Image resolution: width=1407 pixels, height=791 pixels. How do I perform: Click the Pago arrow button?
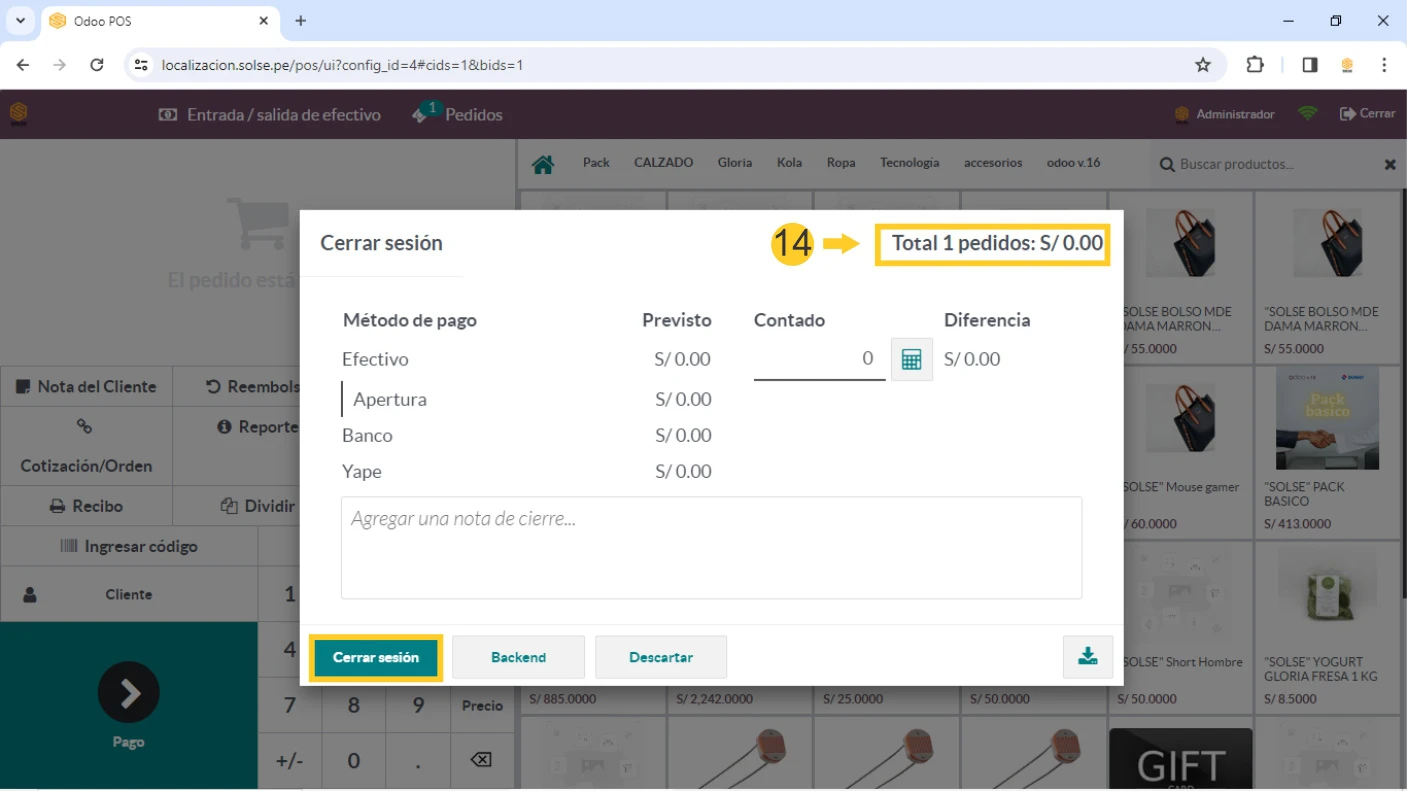tap(128, 692)
